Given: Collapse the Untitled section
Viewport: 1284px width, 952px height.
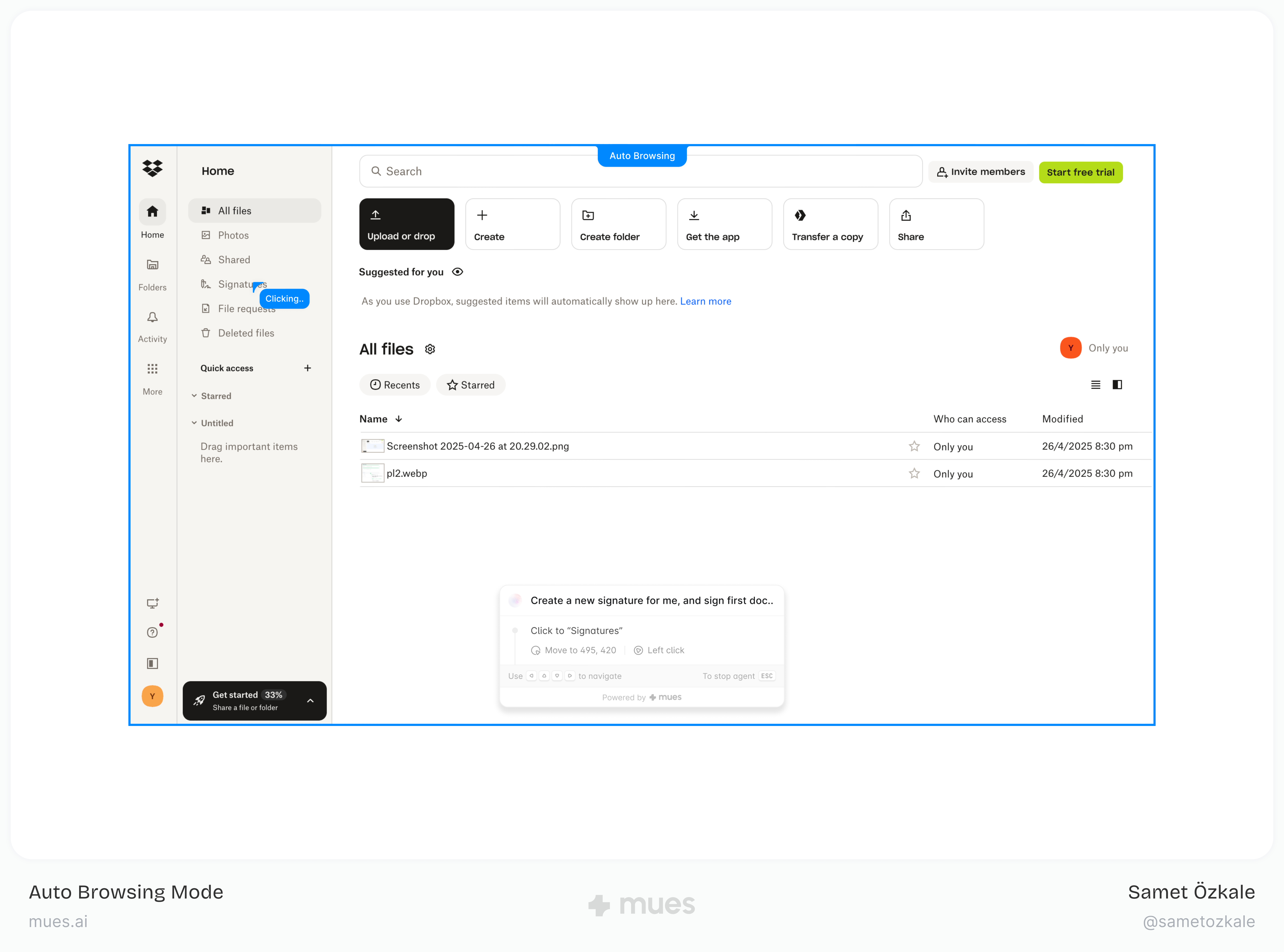Looking at the screenshot, I should point(194,423).
